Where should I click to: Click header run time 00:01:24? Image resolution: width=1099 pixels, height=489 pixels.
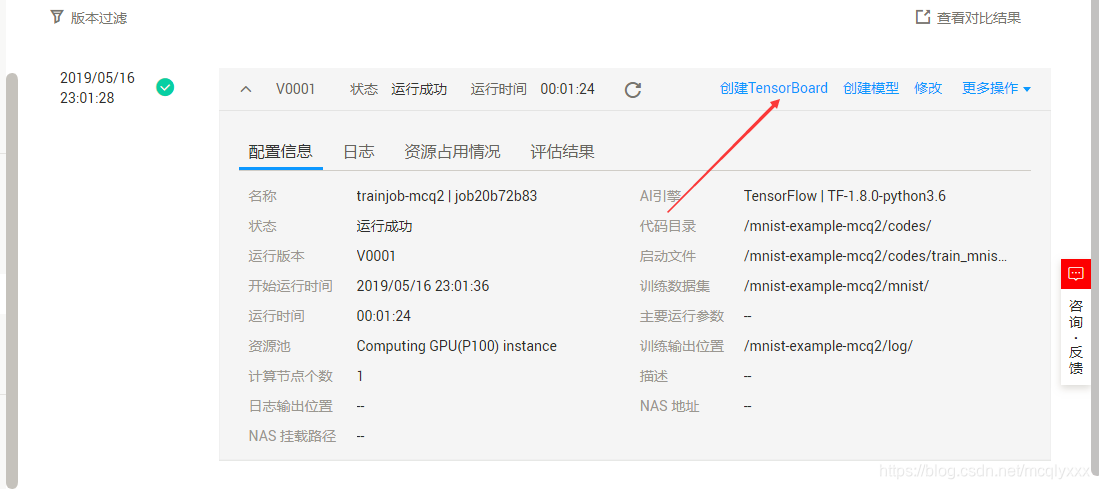567,89
